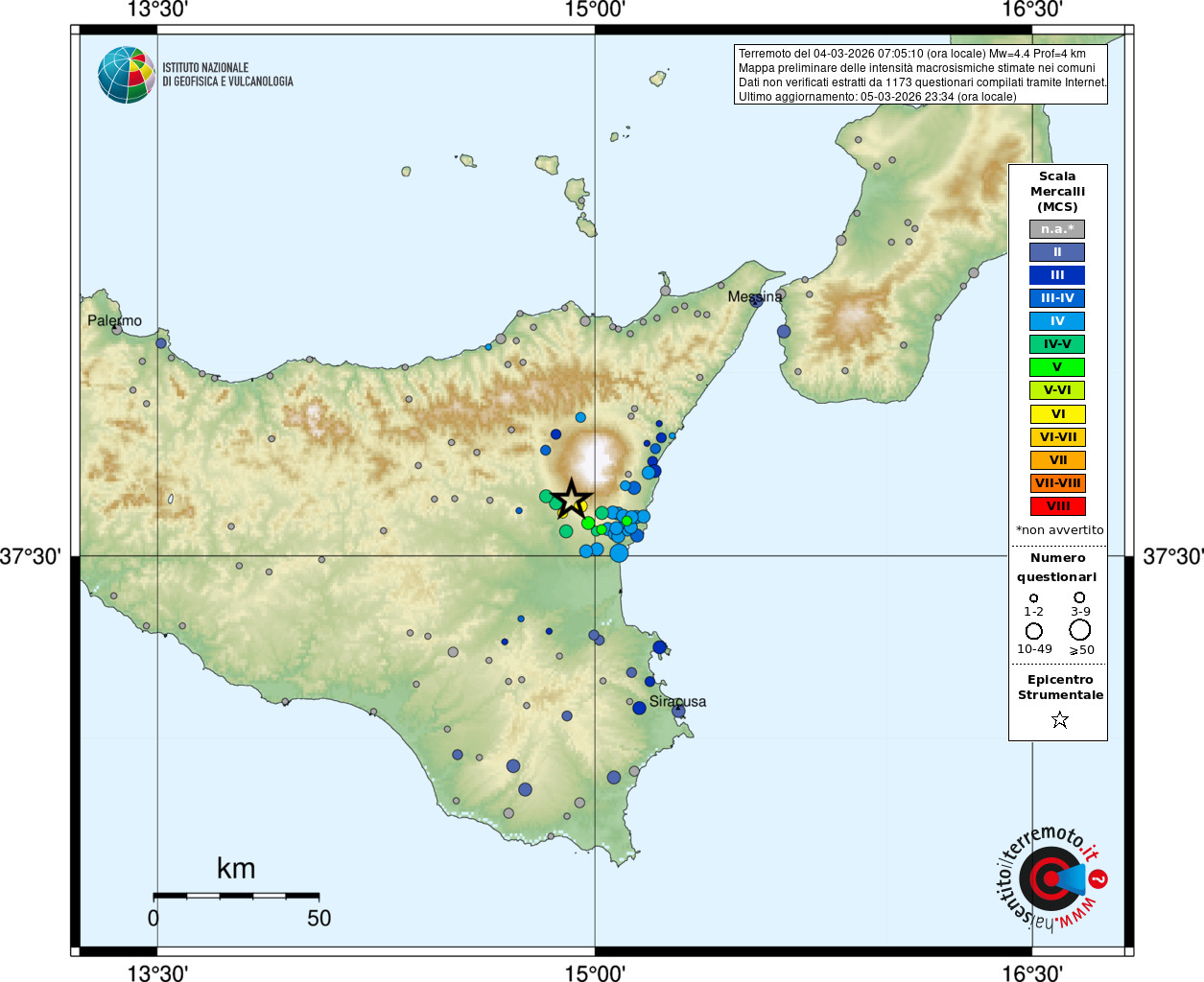Click the ISTITUTO NAZIONALE DI GEOFISICA text
Image resolution: width=1204 pixels, height=982 pixels.
(227, 75)
